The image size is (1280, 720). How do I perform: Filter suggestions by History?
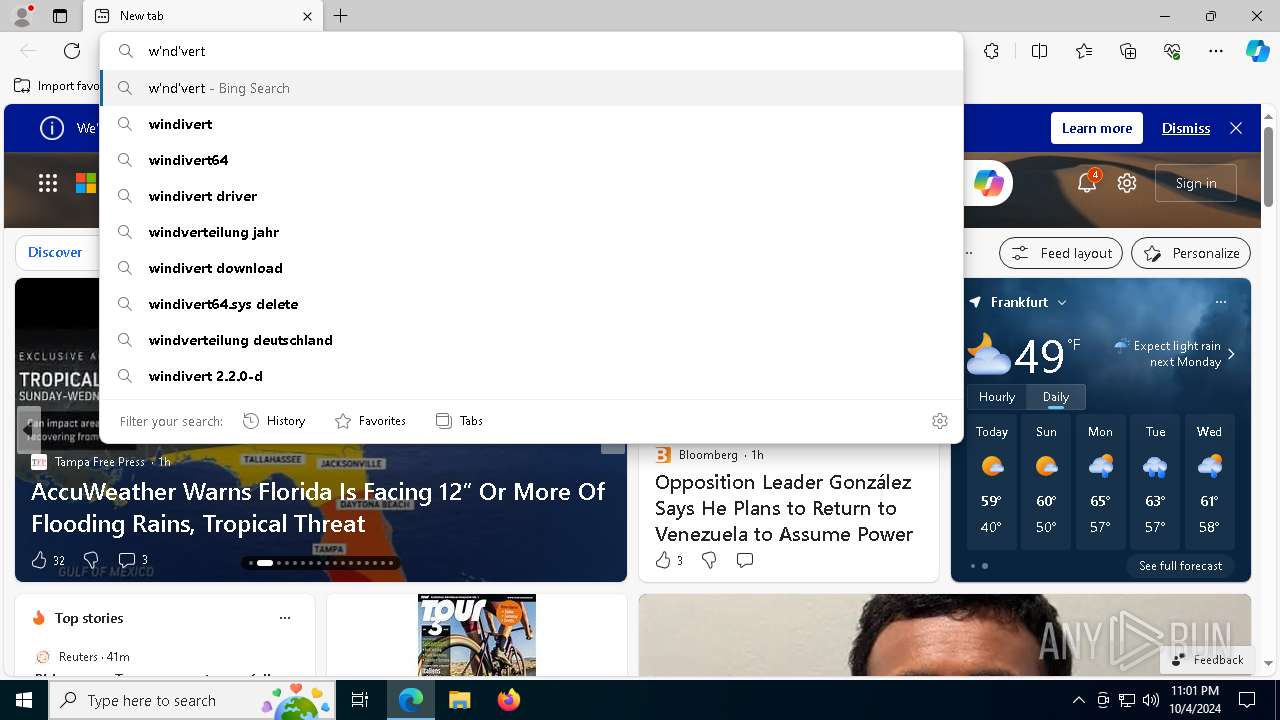274,421
